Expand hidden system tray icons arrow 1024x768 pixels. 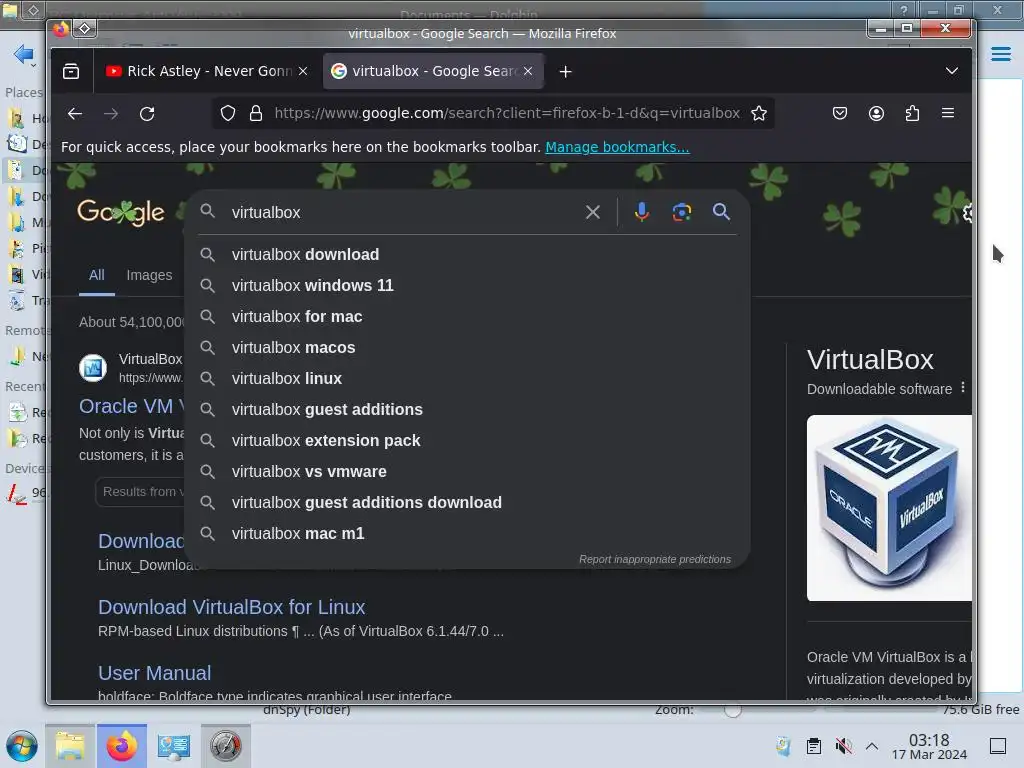(872, 746)
